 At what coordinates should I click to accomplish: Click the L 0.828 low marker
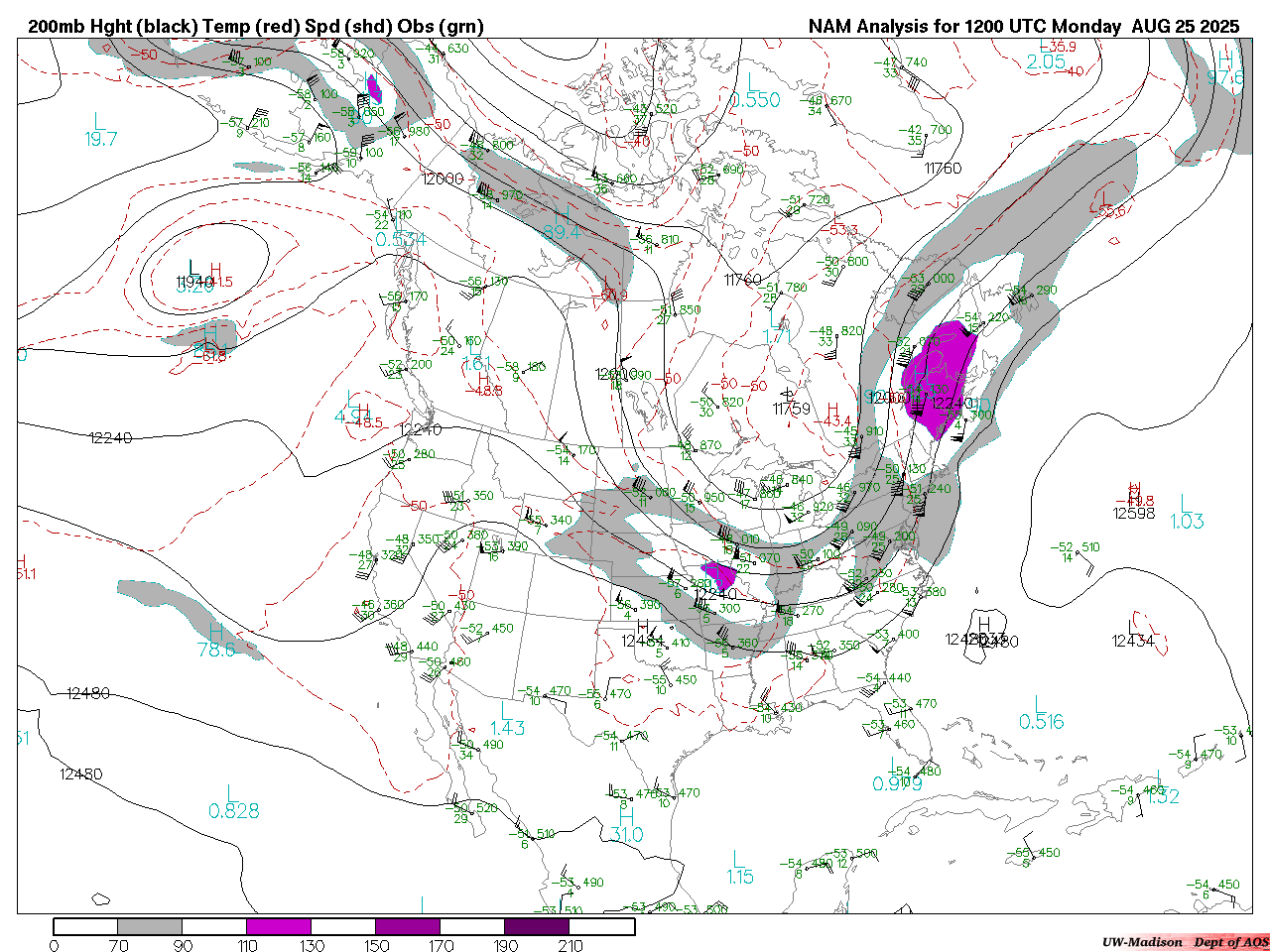point(233,803)
